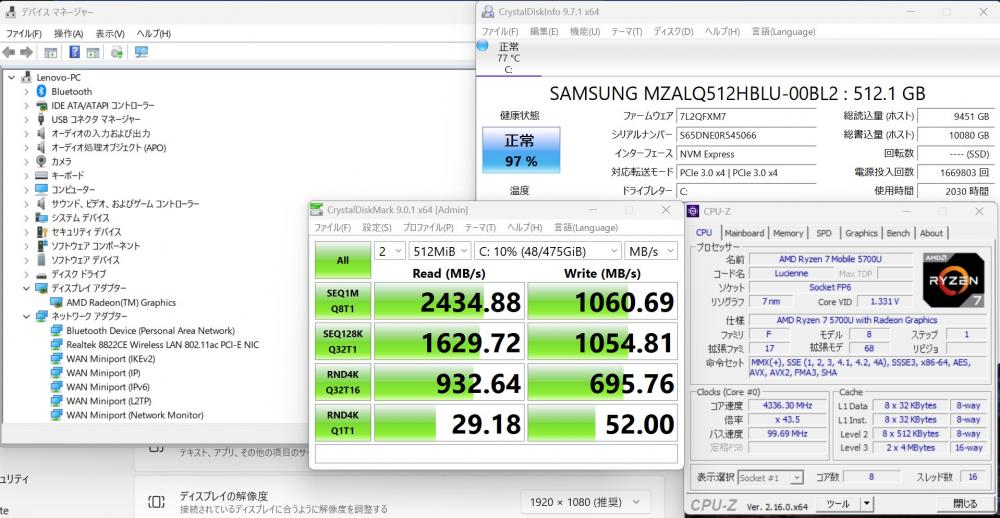Open the Socket #1 selection dropdown in CPU-Z
This screenshot has height=518, width=1000.
tap(772, 477)
